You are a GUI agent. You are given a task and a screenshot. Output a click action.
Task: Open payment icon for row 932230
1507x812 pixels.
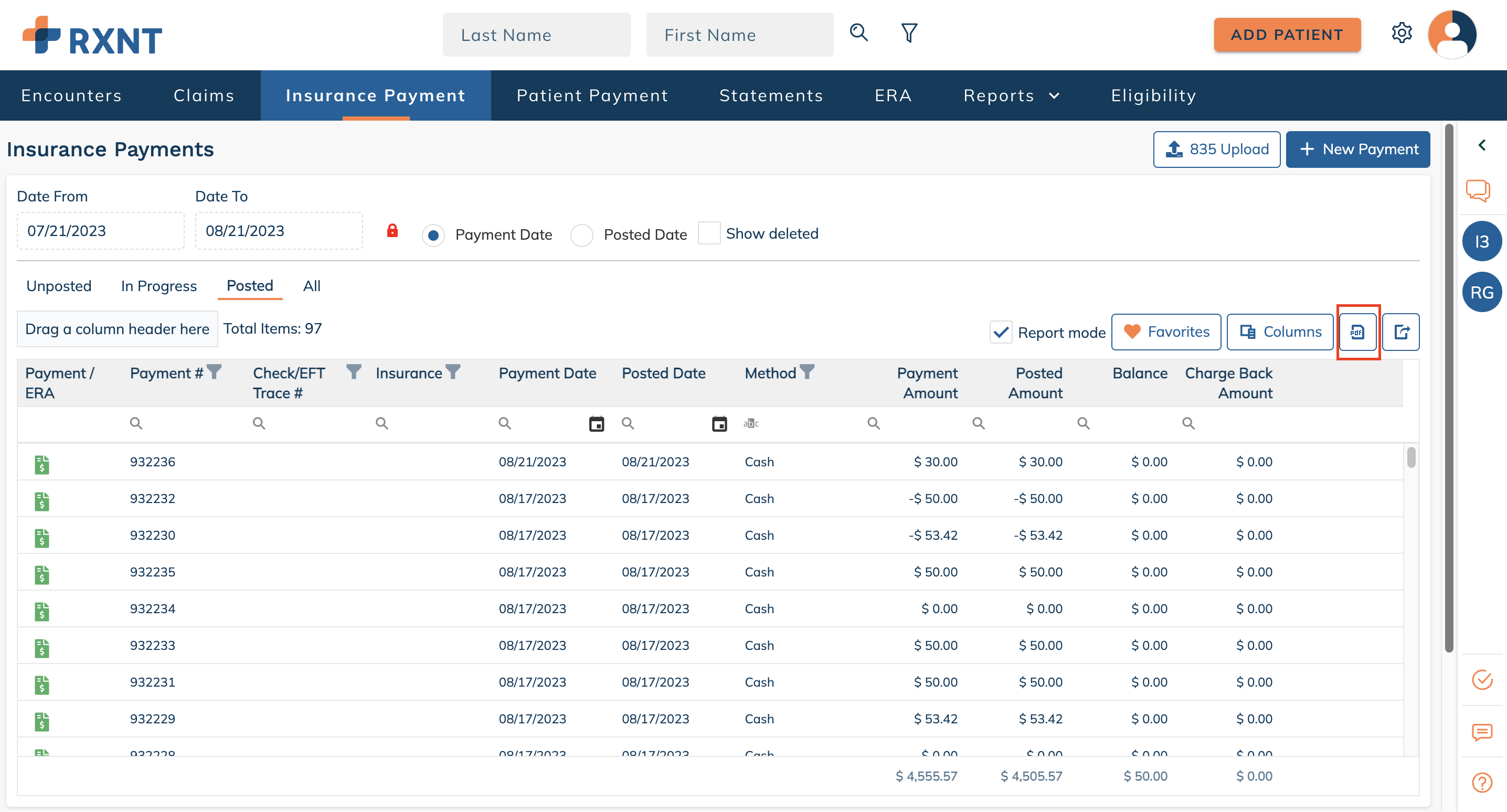coord(41,538)
